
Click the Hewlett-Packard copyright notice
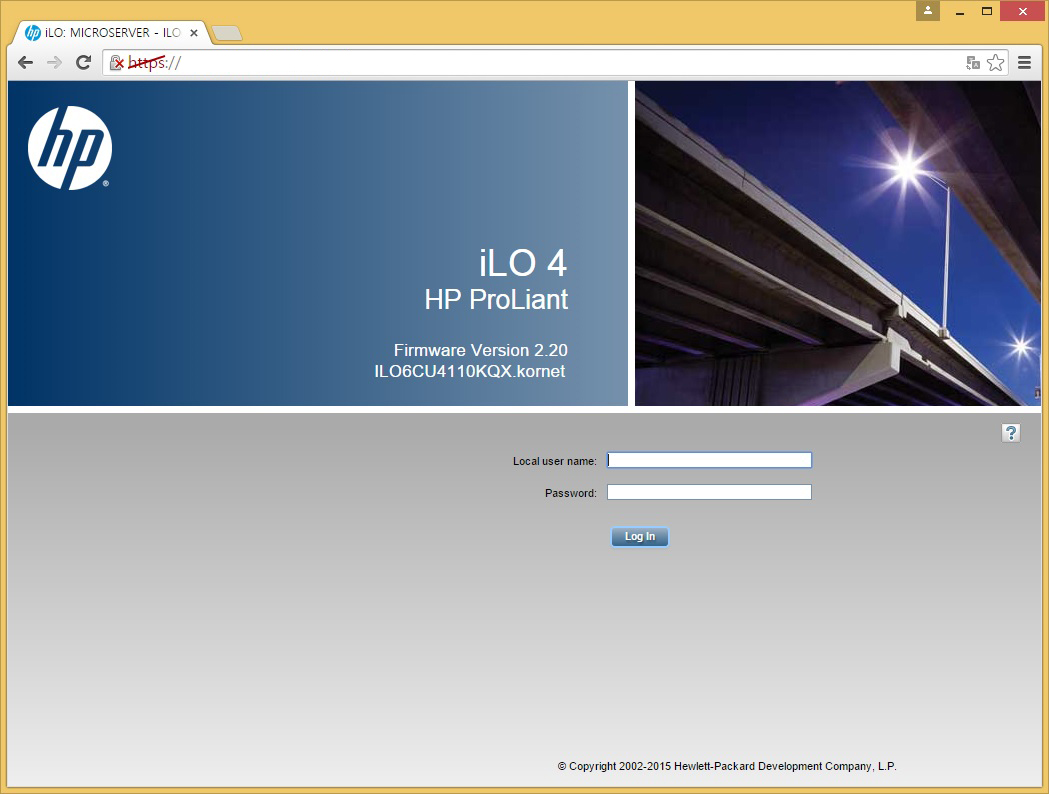click(x=727, y=766)
